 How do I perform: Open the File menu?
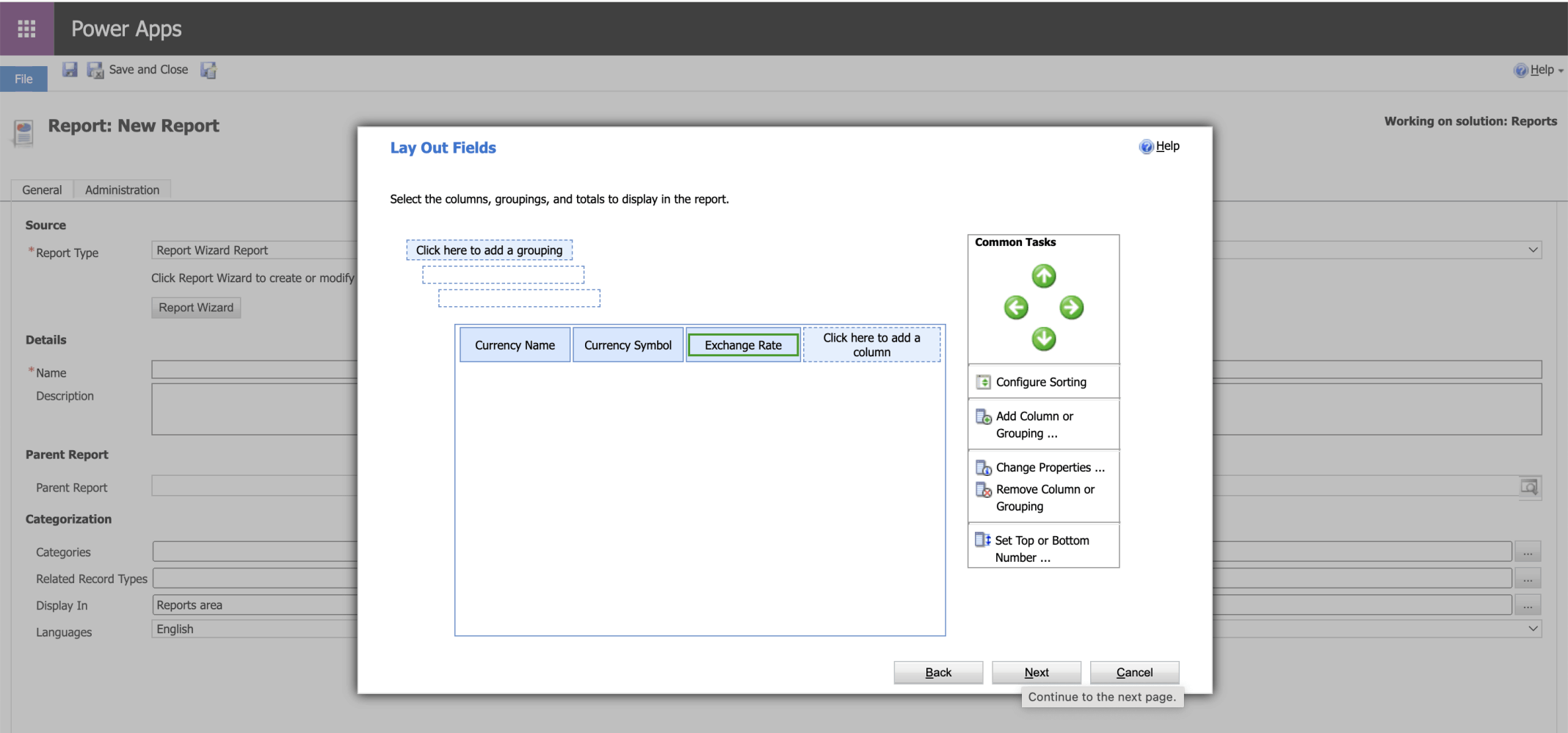point(23,79)
